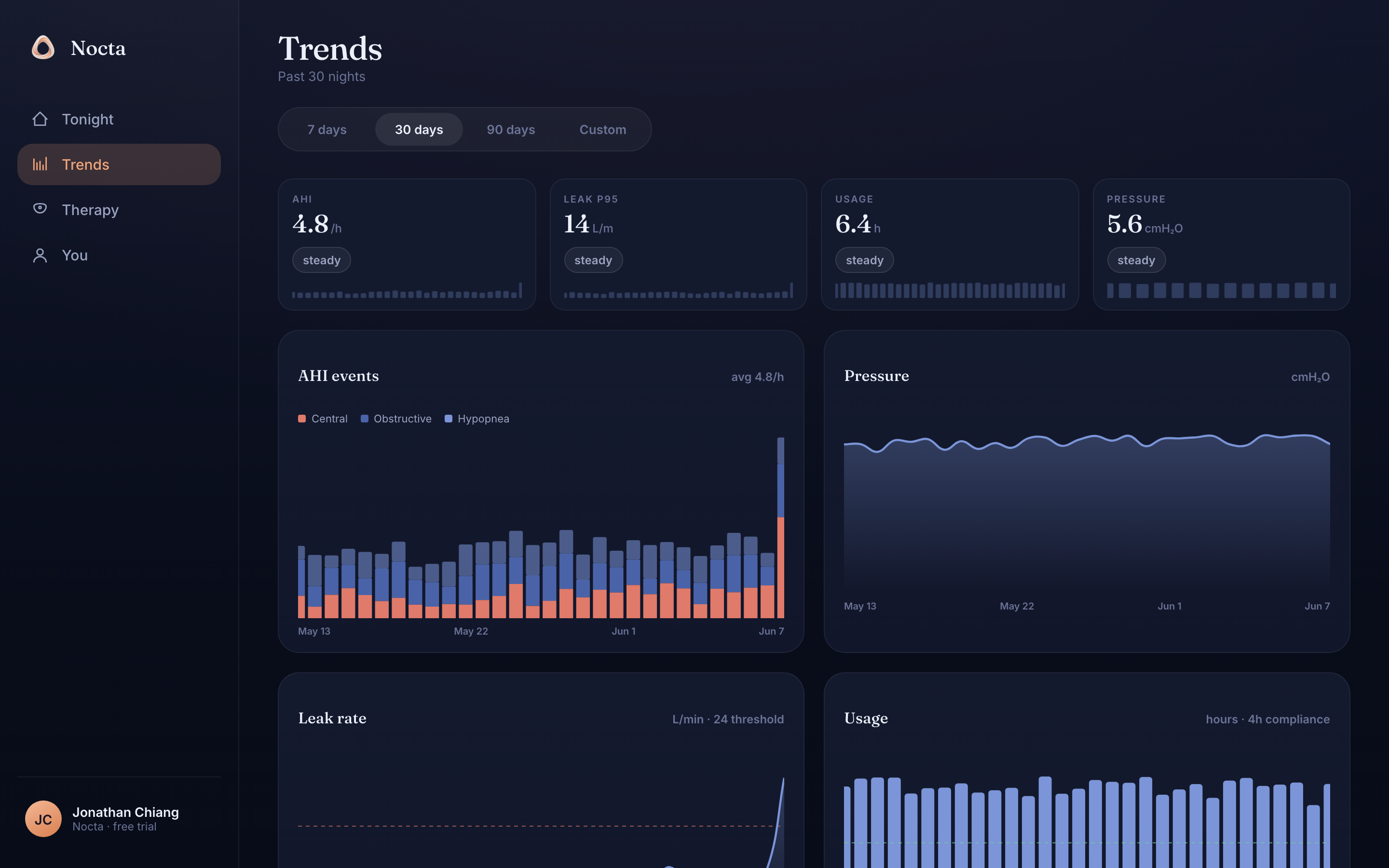
Task: Choose the Custom date range
Action: (603, 129)
